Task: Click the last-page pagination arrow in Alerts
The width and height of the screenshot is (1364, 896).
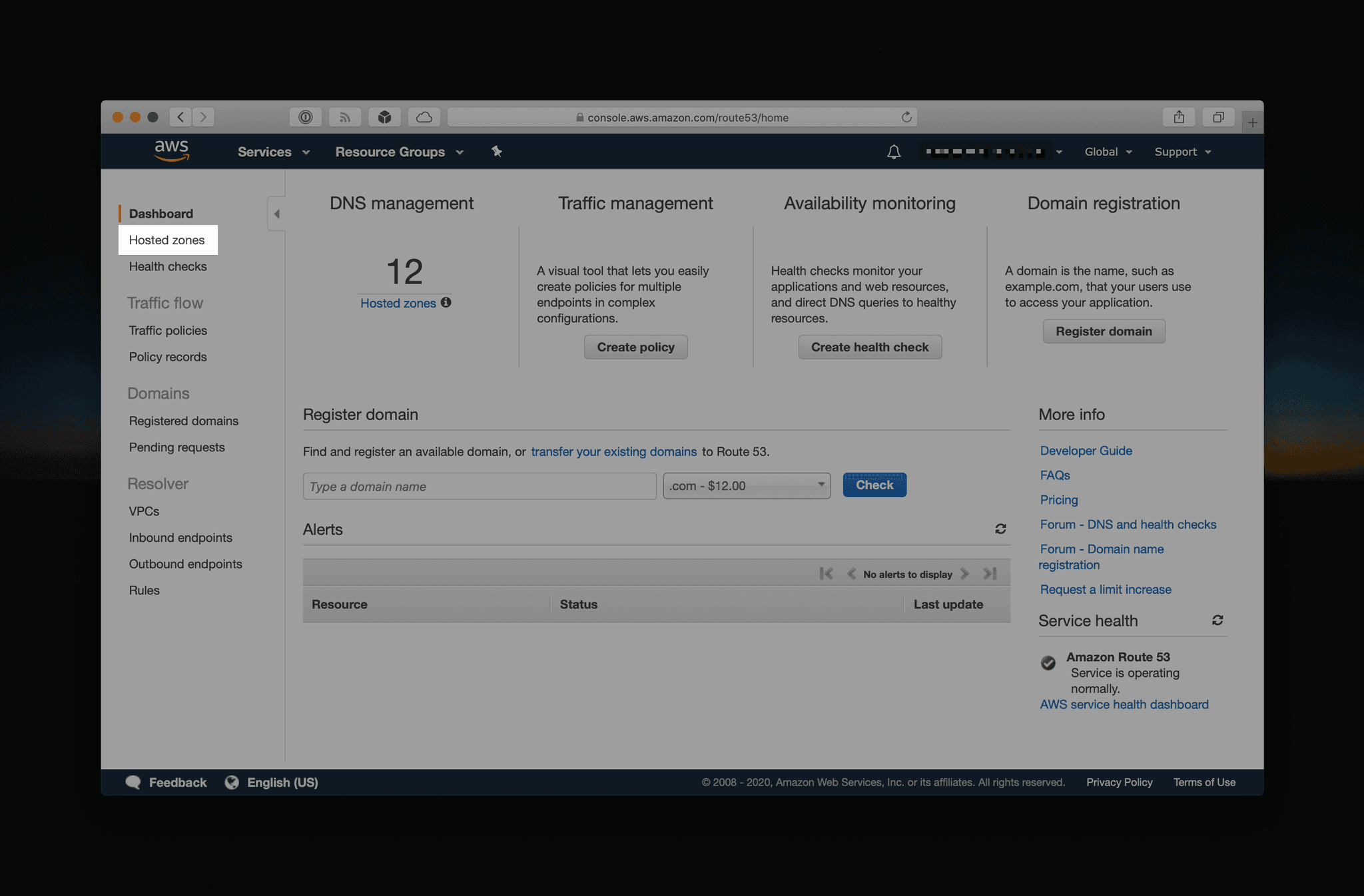Action: pyautogui.click(x=990, y=572)
